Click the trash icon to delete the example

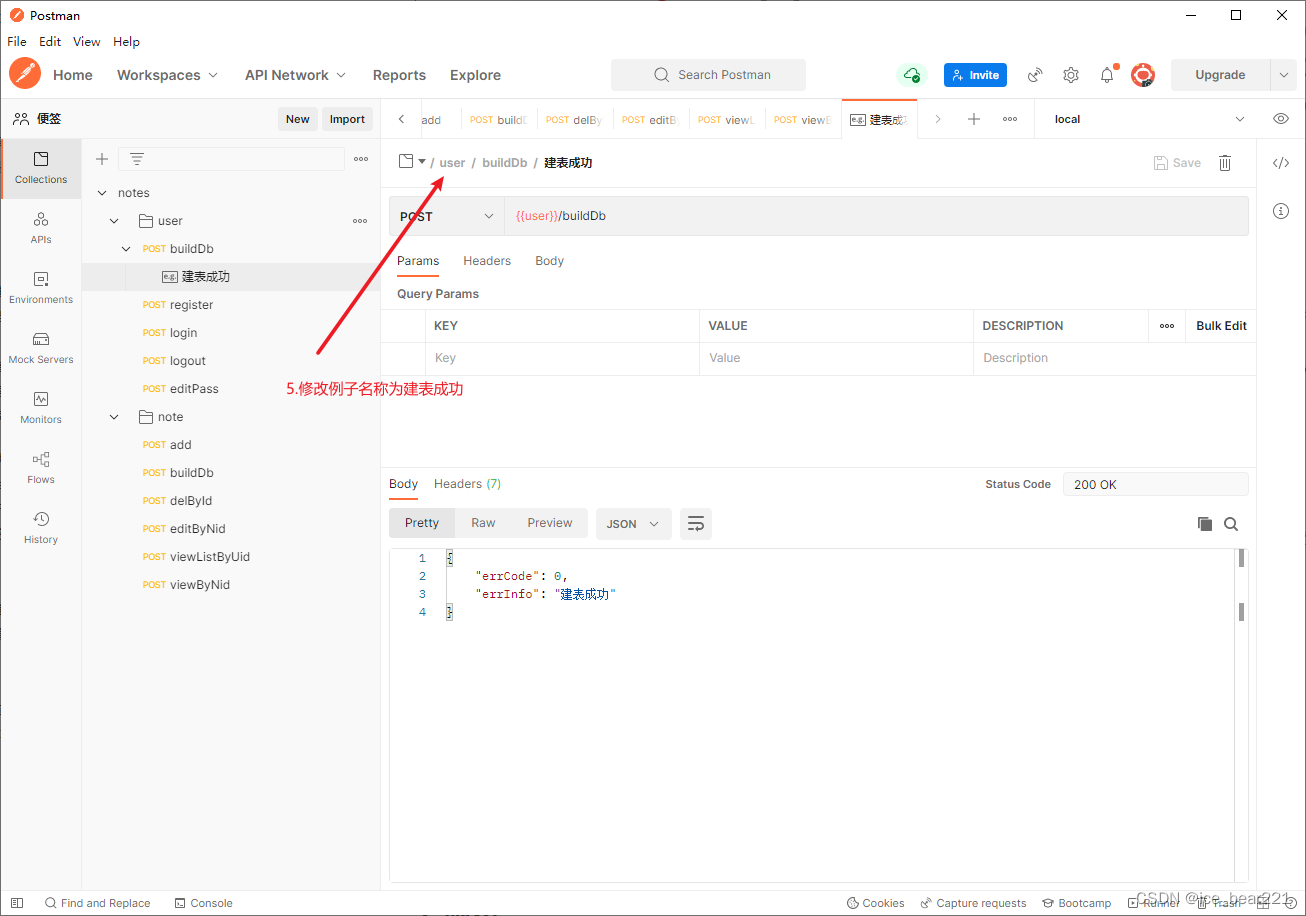click(1225, 163)
